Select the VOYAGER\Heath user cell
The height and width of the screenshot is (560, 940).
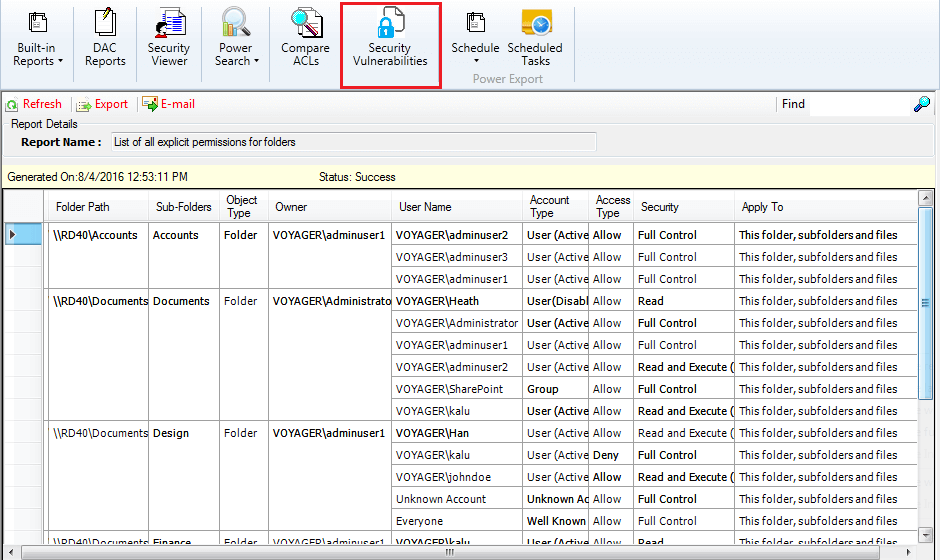[457, 301]
